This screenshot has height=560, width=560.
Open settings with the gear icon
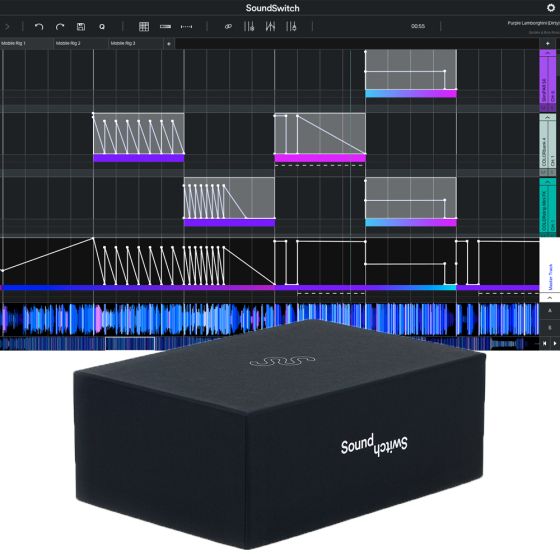pos(551,8)
